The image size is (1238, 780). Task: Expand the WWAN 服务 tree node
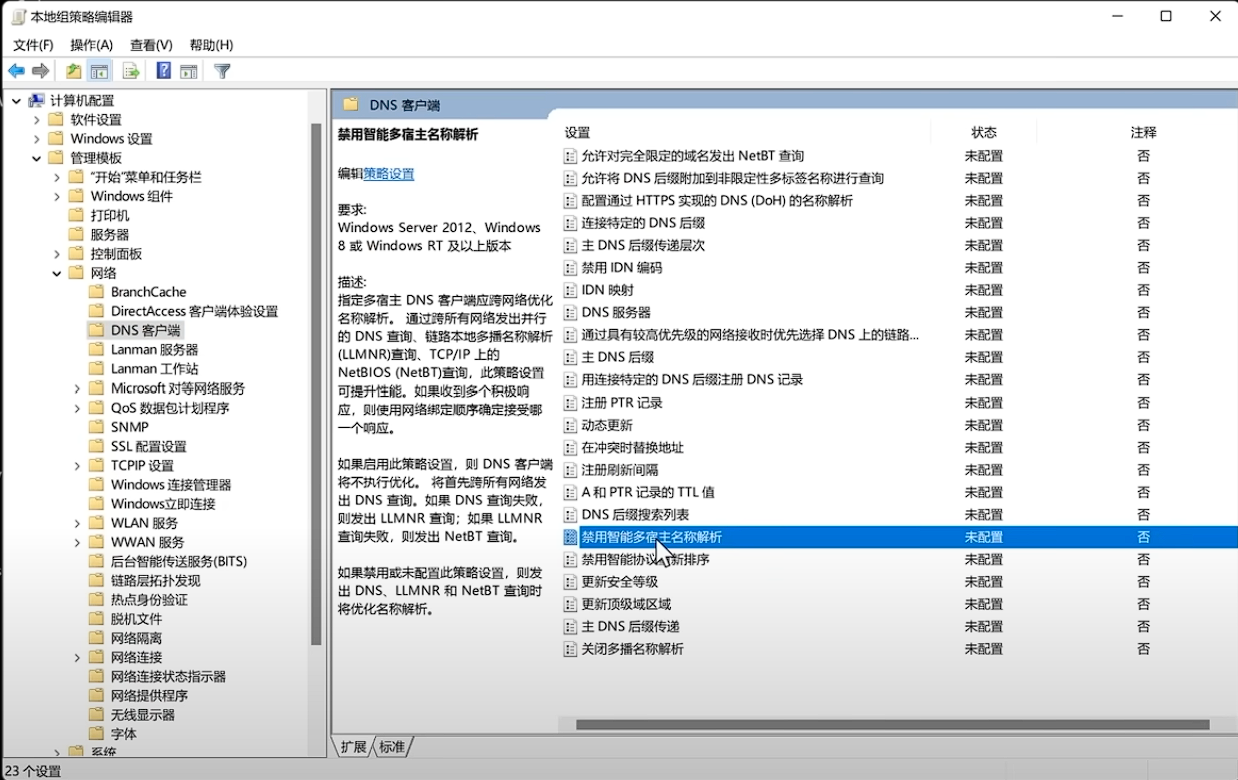pyautogui.click(x=77, y=542)
